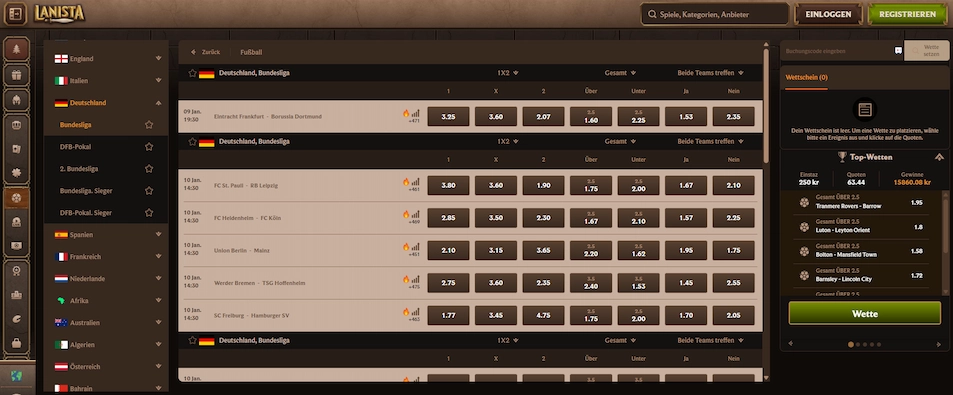Viewport: 953px width, 395px height.
Task: Open the Gesamt dropdown in first header
Action: pos(620,73)
